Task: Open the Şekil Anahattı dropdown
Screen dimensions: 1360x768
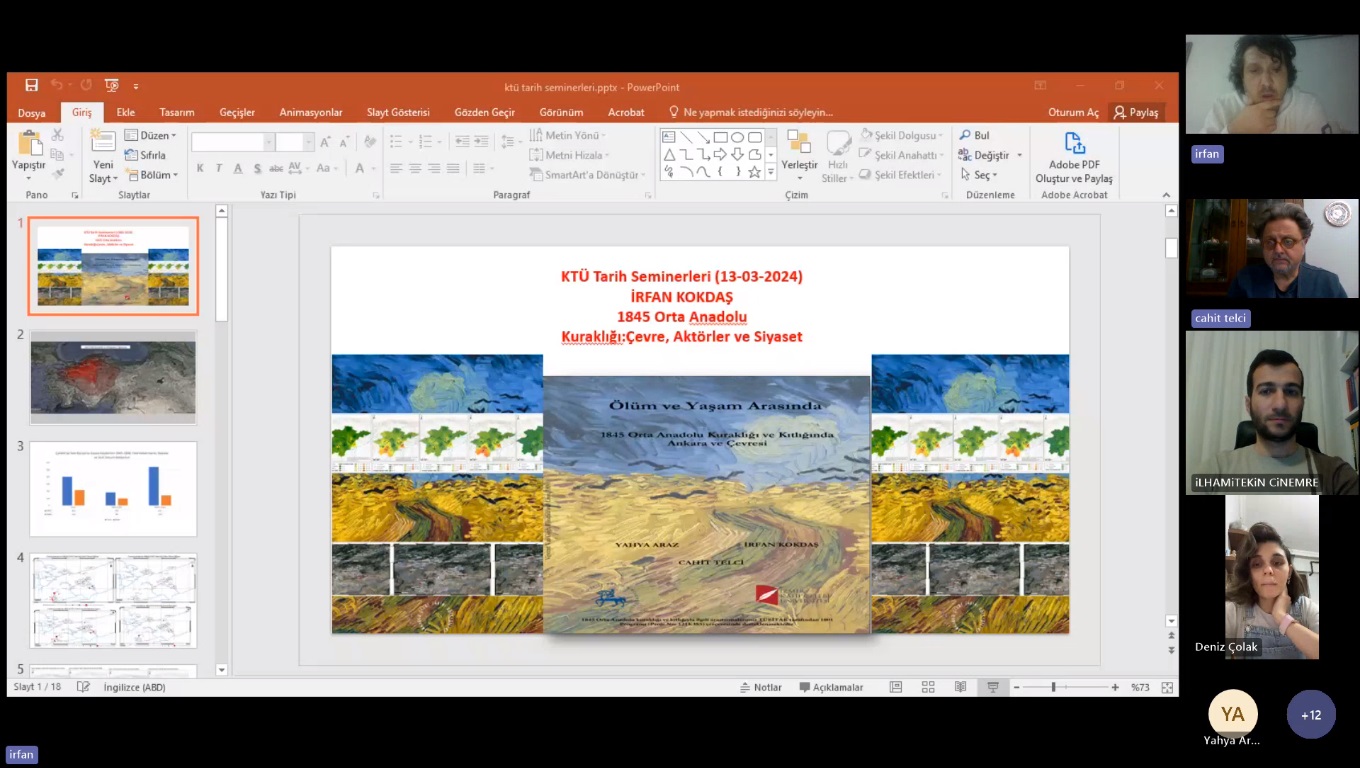Action: click(x=900, y=155)
